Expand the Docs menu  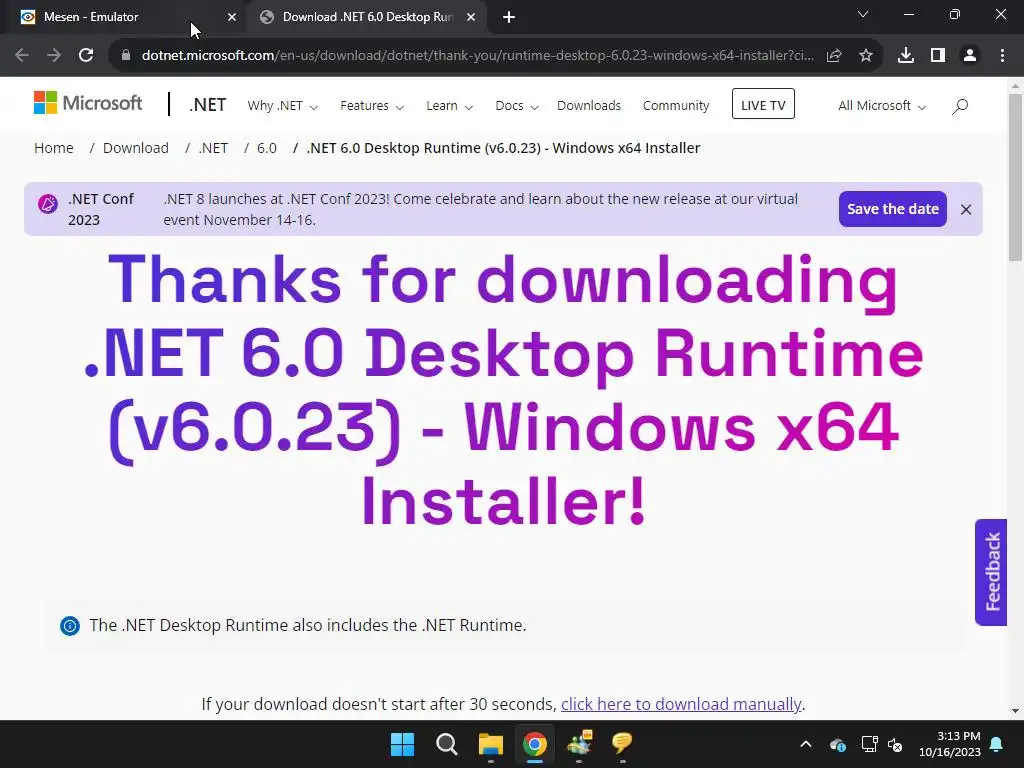pos(517,106)
